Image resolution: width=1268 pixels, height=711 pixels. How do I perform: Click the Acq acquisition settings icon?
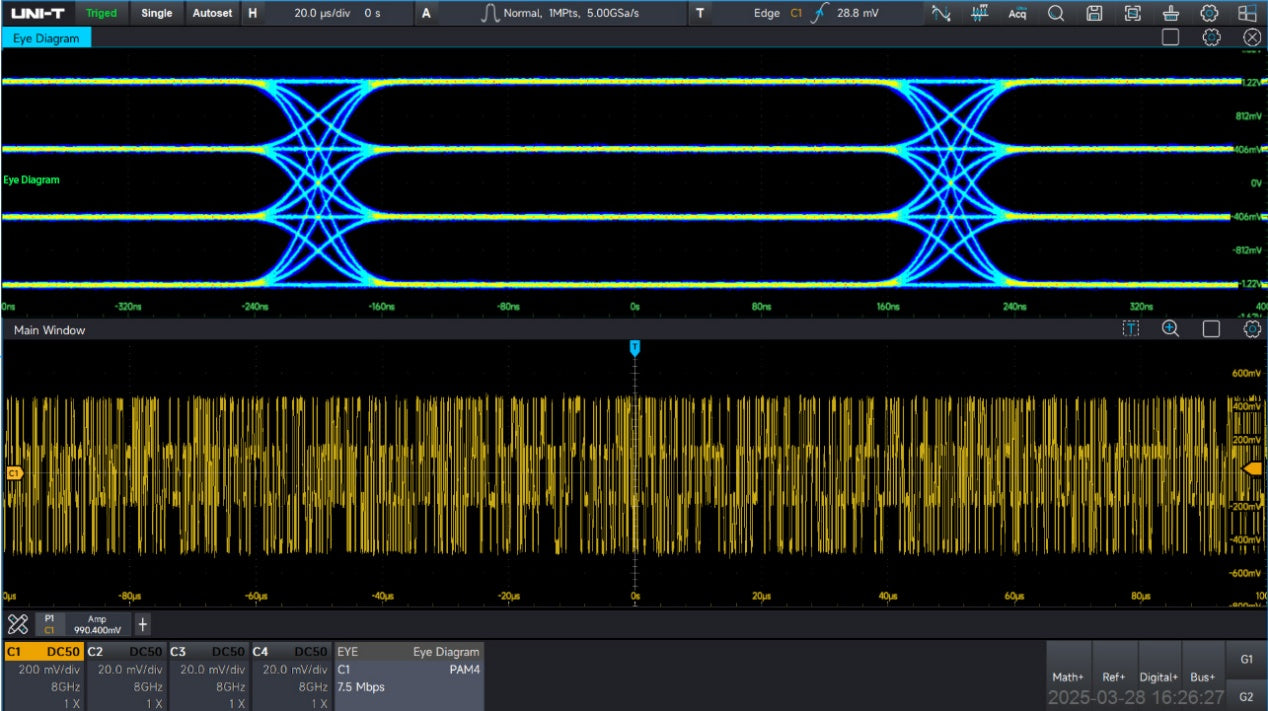1017,13
